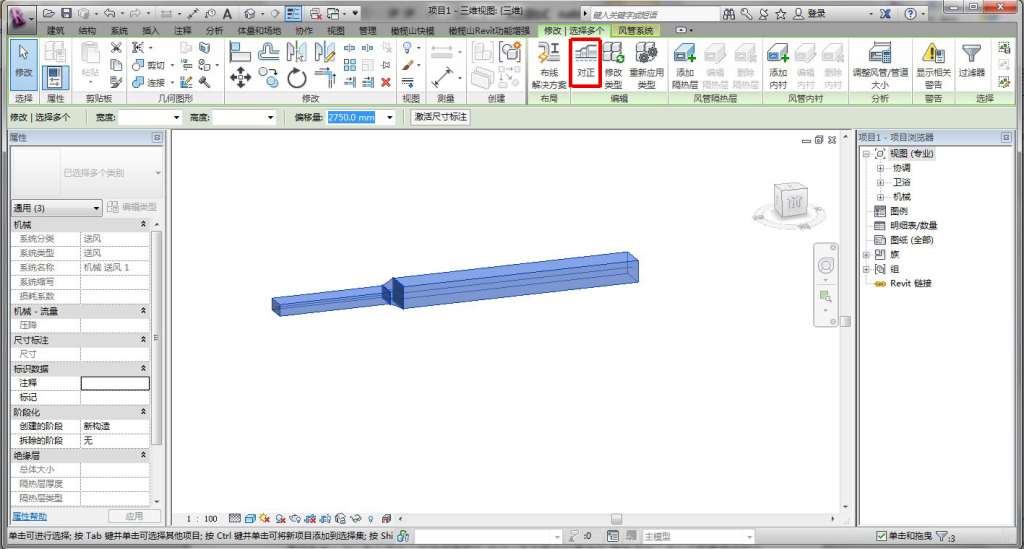Open the offset (偏移量) dropdown arrow

(x=390, y=118)
